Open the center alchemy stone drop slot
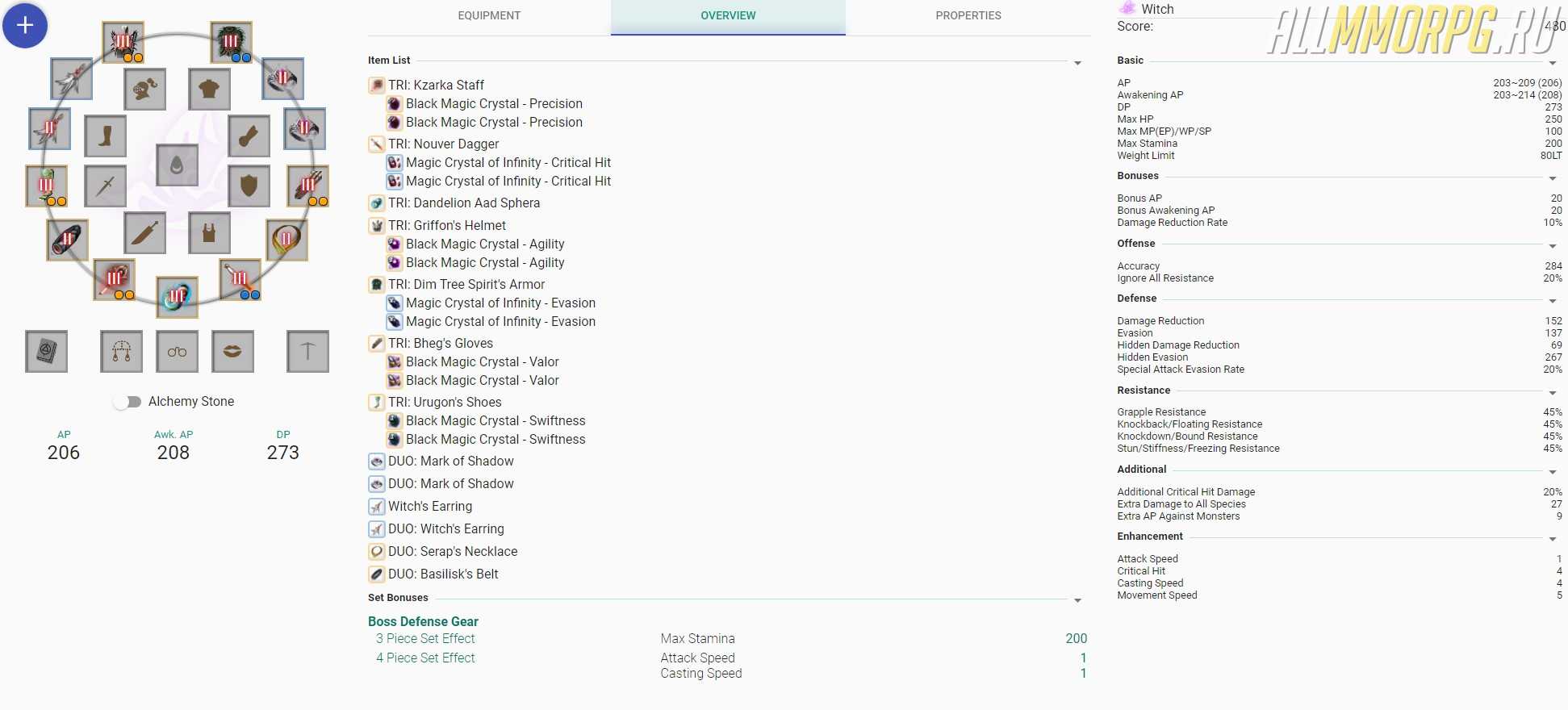 pyautogui.click(x=177, y=165)
